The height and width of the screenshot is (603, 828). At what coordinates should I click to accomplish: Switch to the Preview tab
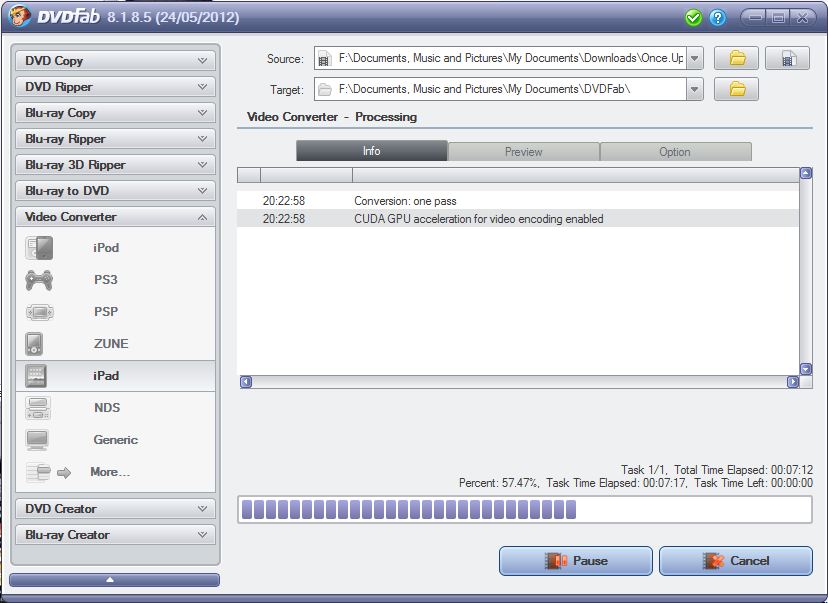tap(523, 152)
